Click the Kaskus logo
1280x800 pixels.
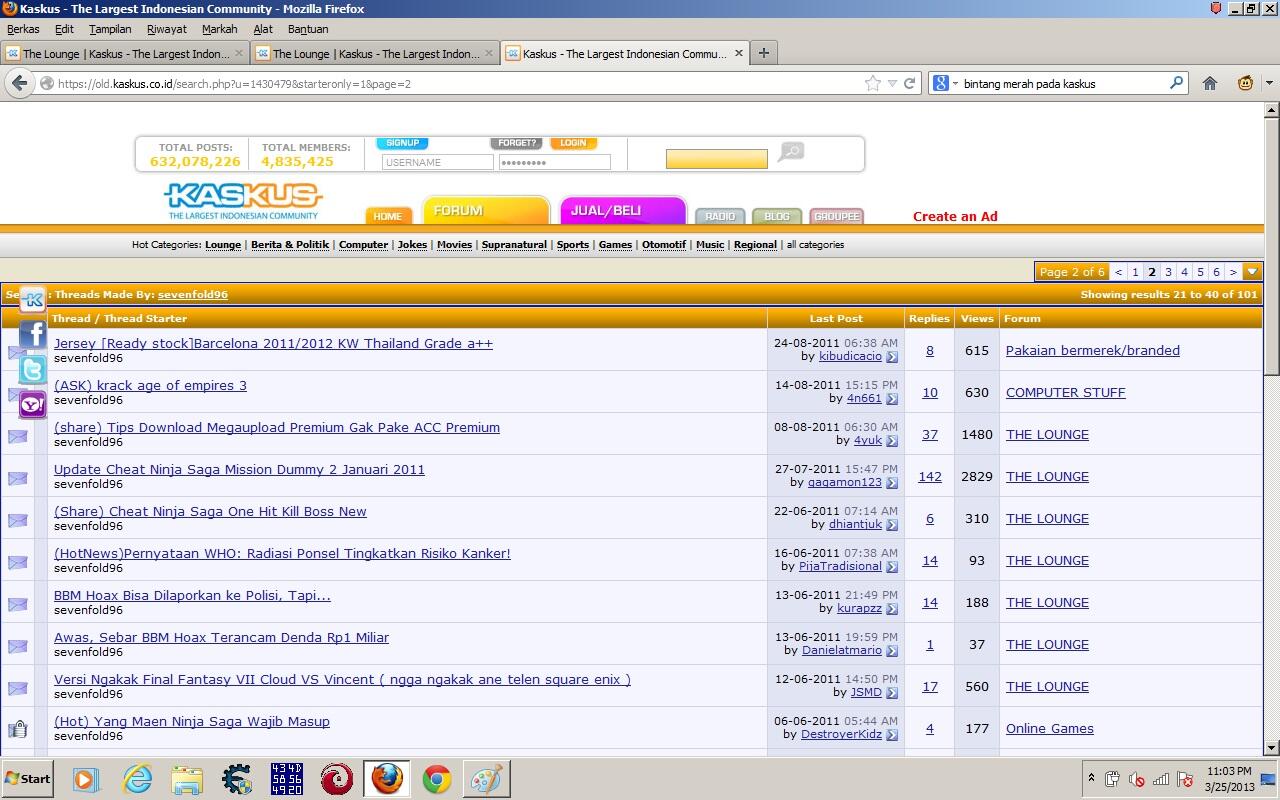click(x=243, y=200)
